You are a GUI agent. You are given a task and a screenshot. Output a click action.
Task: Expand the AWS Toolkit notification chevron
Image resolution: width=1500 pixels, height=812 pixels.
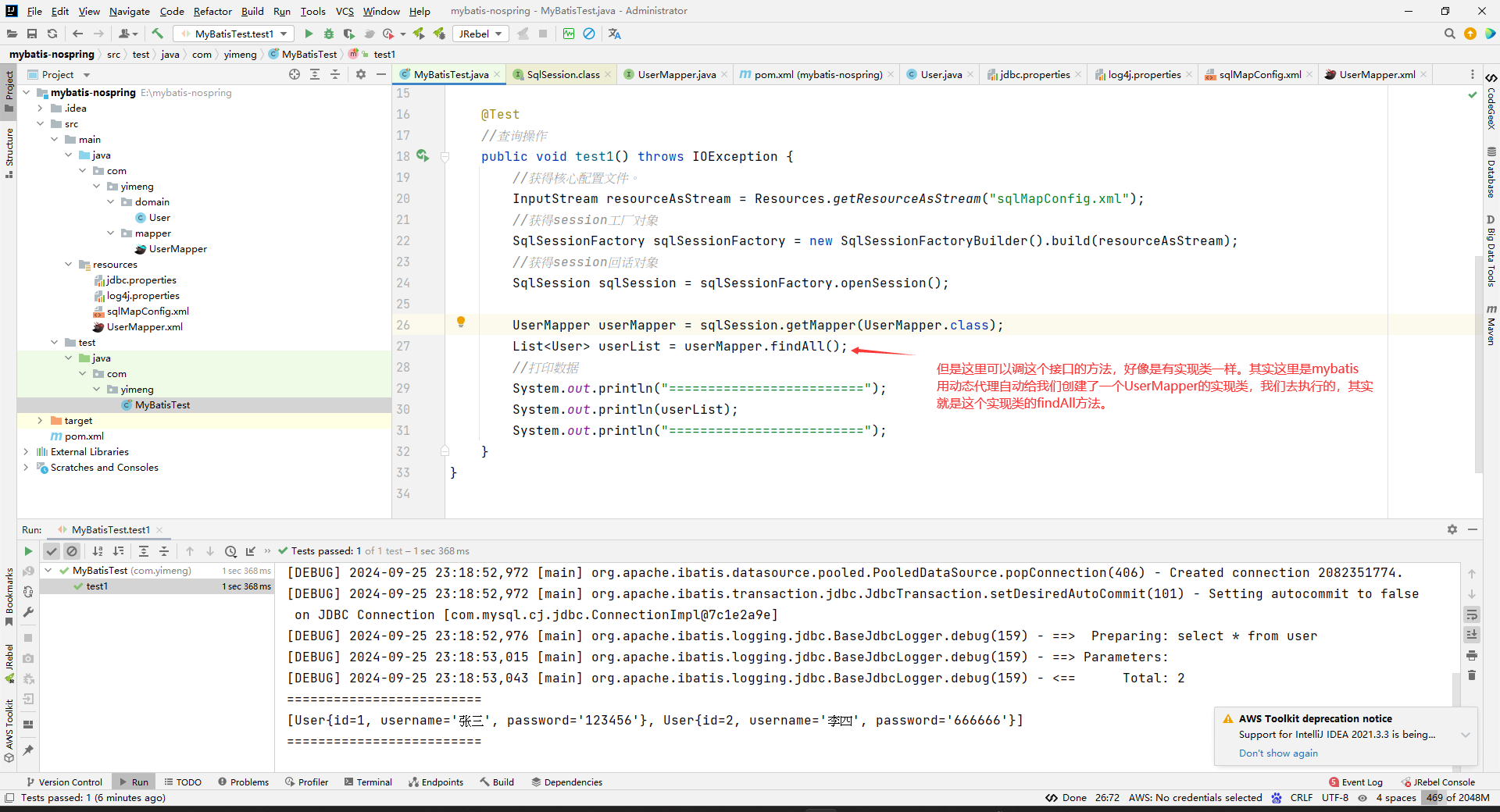point(1466,735)
